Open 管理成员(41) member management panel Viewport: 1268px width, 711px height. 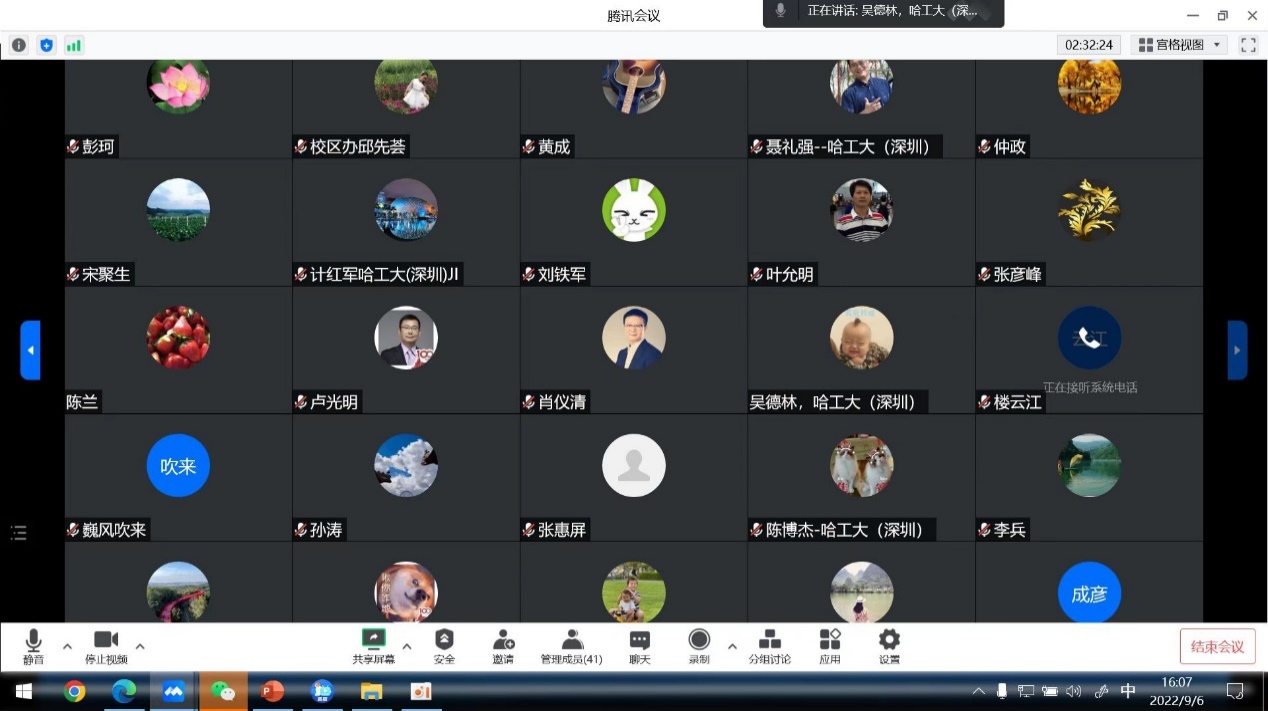[x=571, y=641]
